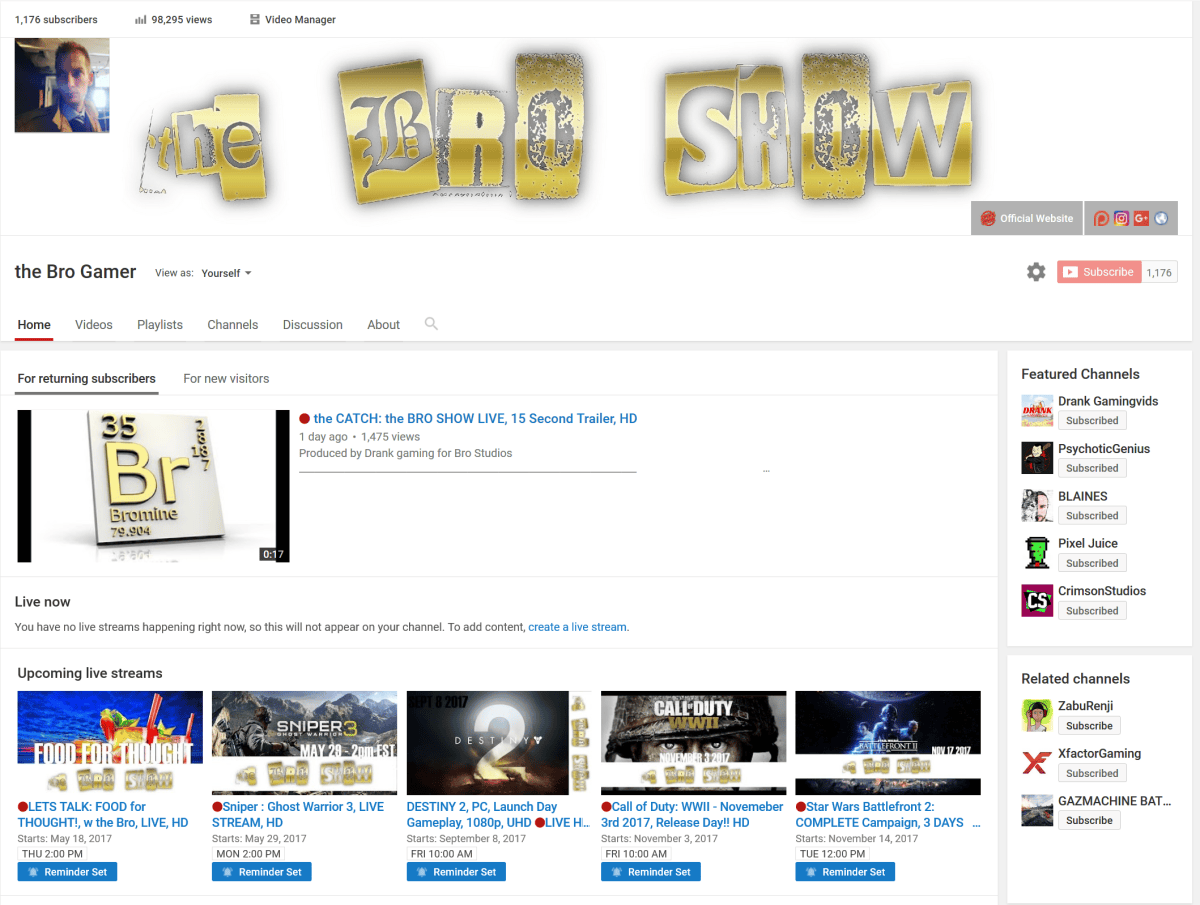
Task: Open PsychoticGenius channel avatar
Action: (x=1037, y=458)
